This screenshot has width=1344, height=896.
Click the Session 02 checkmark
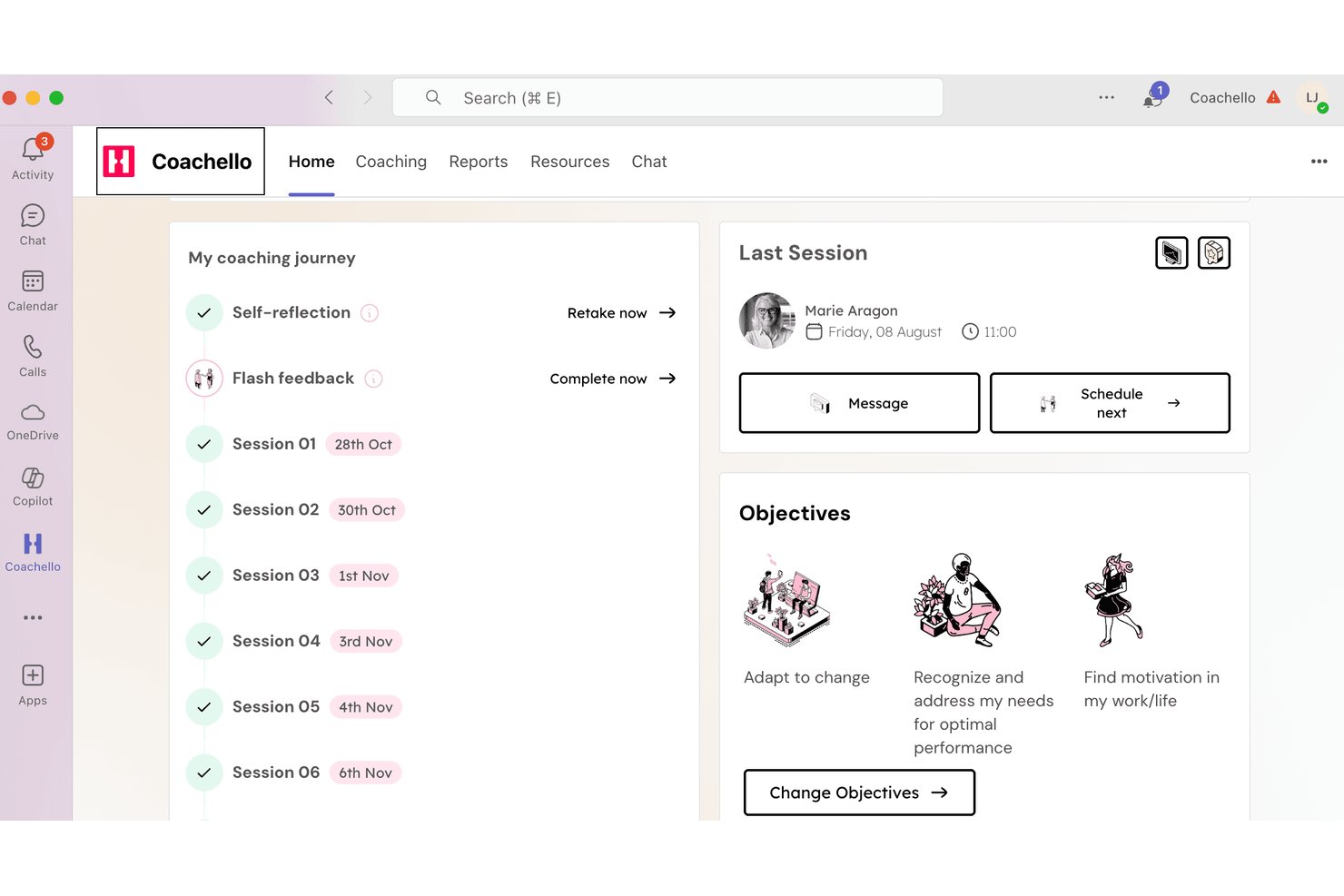pos(204,509)
